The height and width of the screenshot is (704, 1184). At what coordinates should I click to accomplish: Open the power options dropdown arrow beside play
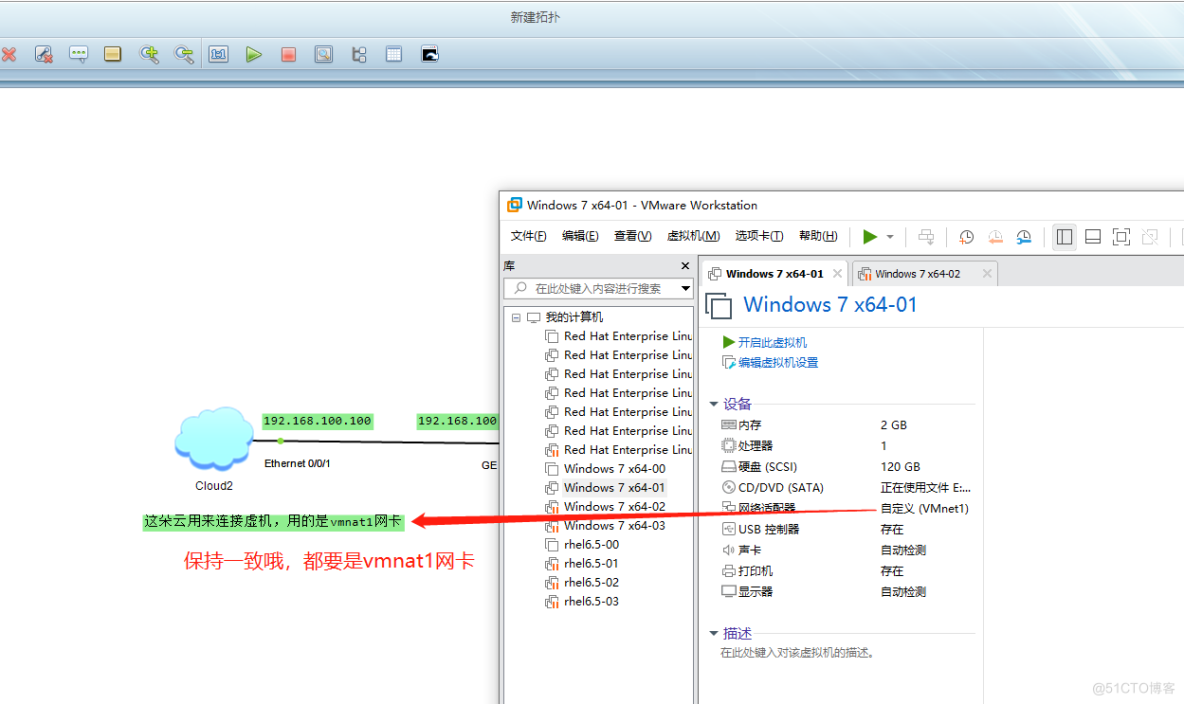[890, 237]
